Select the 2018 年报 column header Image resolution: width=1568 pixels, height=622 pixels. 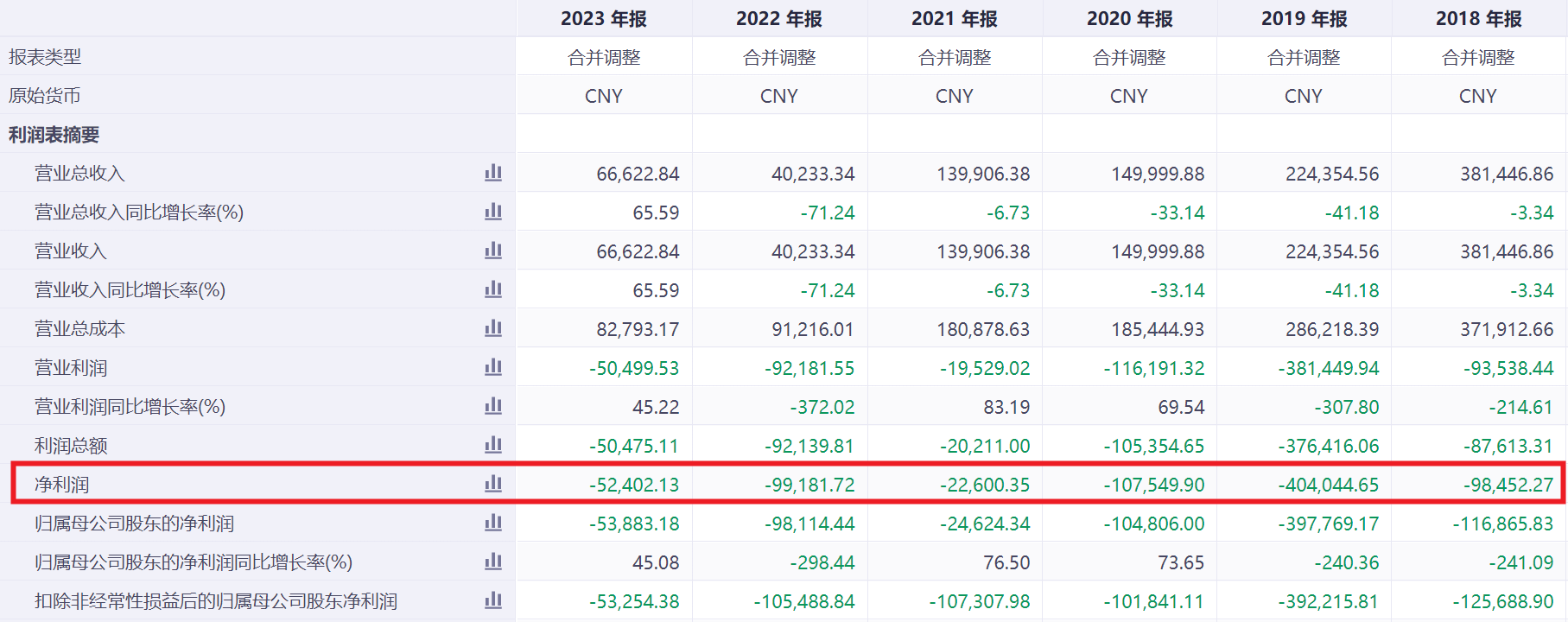1478,19
